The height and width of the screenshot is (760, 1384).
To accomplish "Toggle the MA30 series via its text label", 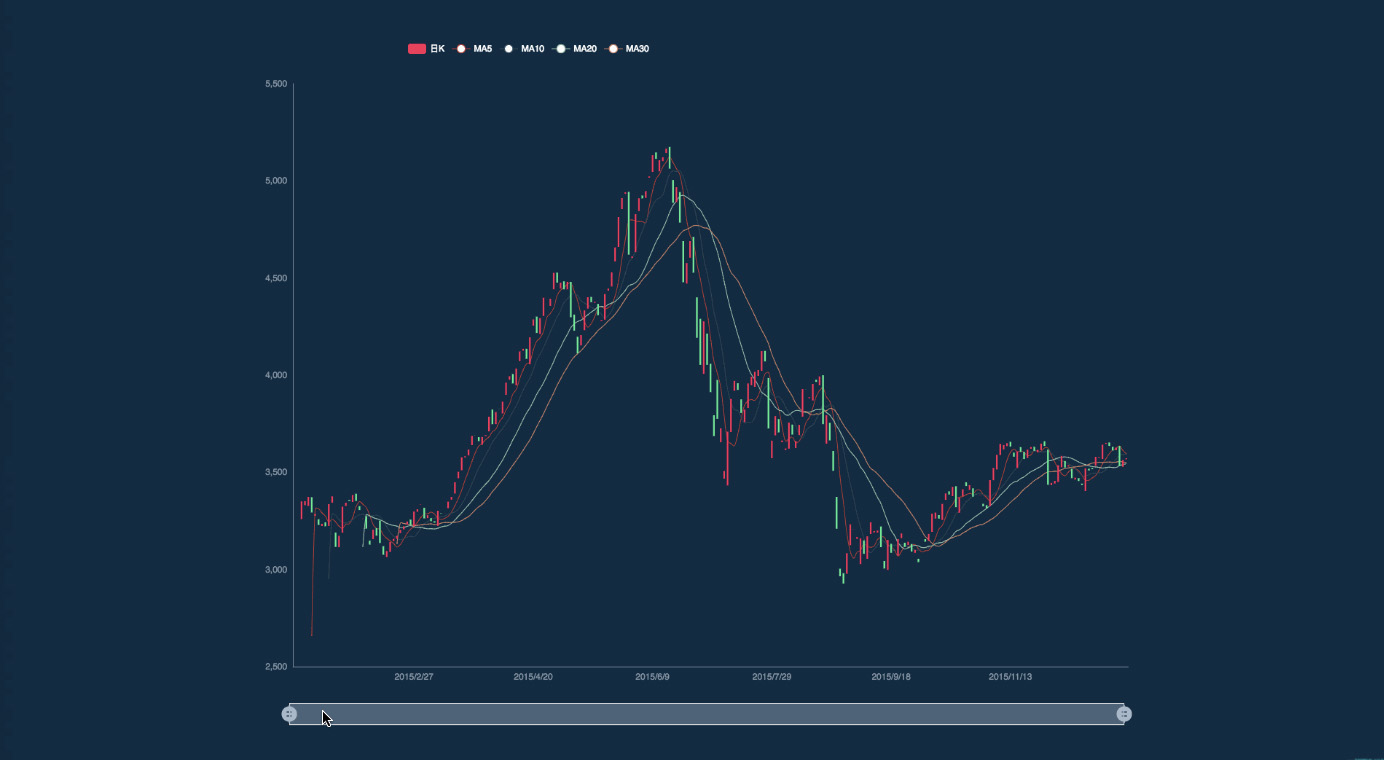I will [637, 49].
